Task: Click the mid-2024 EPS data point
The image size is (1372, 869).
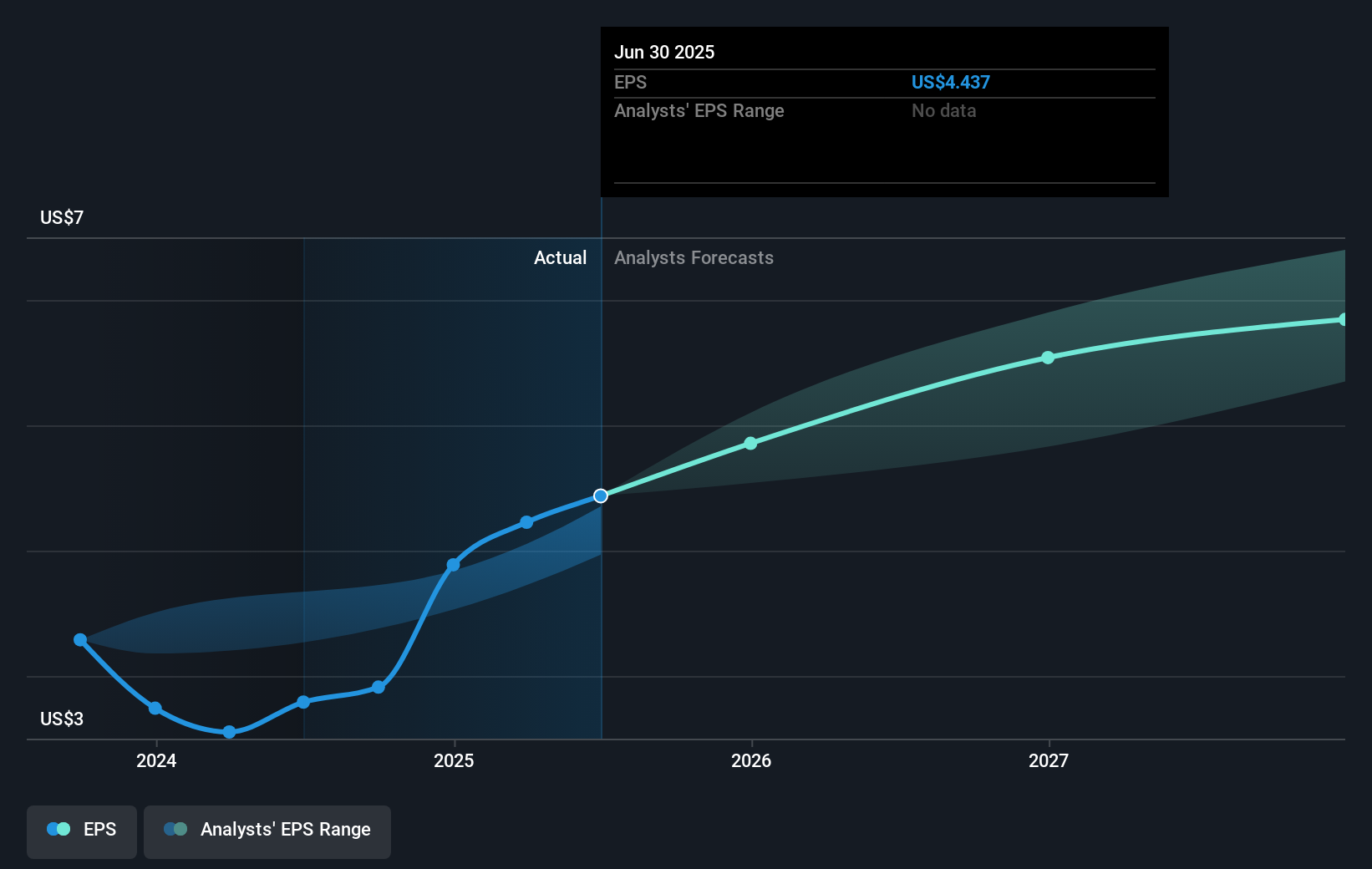Action: tap(303, 702)
